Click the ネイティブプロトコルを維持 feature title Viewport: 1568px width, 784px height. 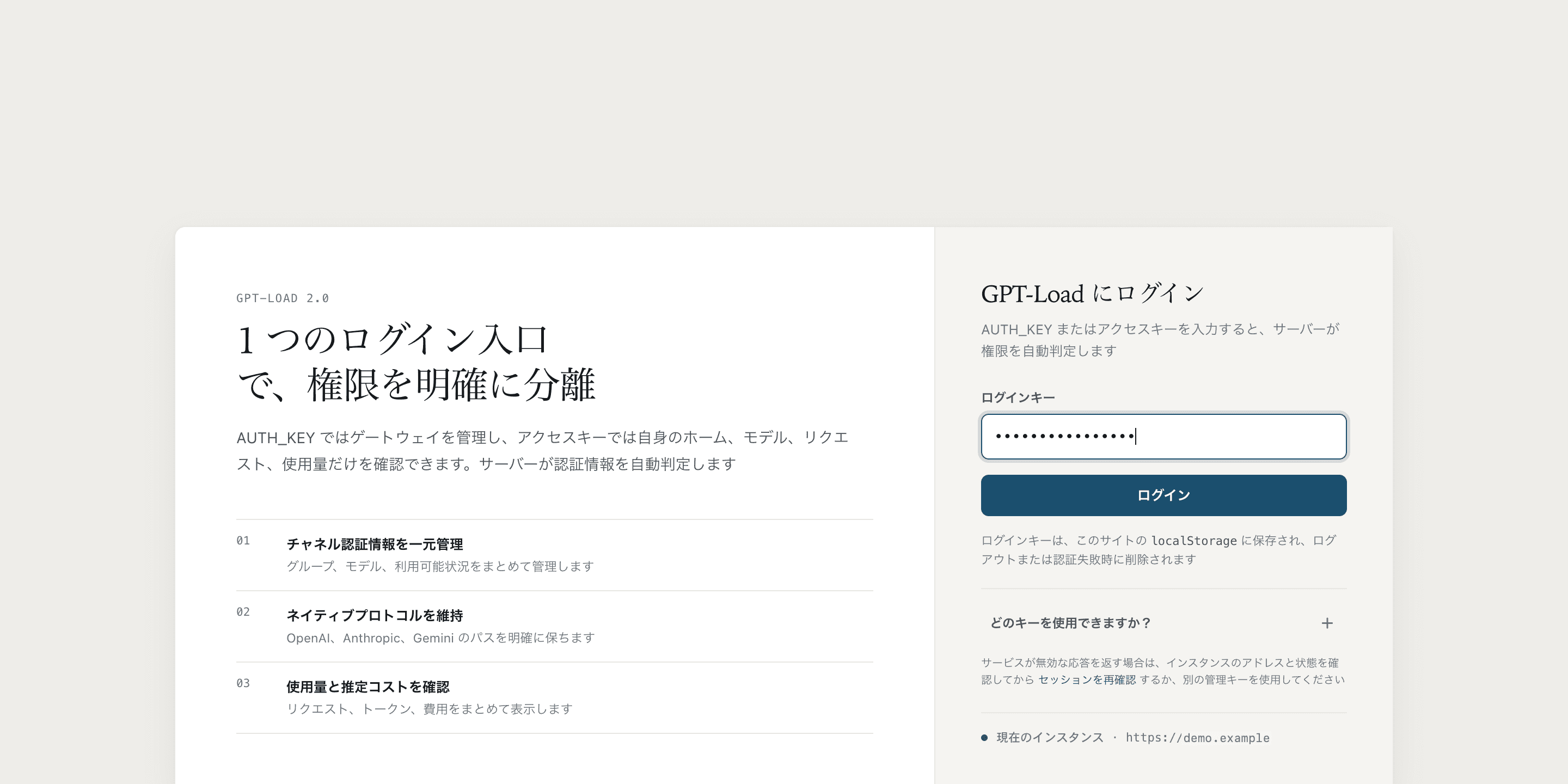pos(375,615)
